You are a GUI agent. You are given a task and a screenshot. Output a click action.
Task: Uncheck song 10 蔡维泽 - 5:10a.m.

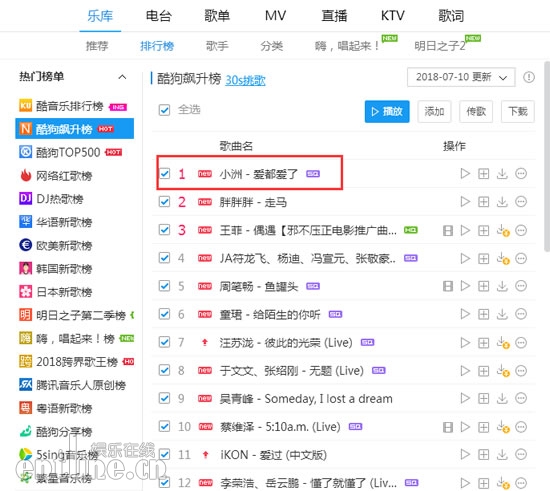click(x=164, y=426)
